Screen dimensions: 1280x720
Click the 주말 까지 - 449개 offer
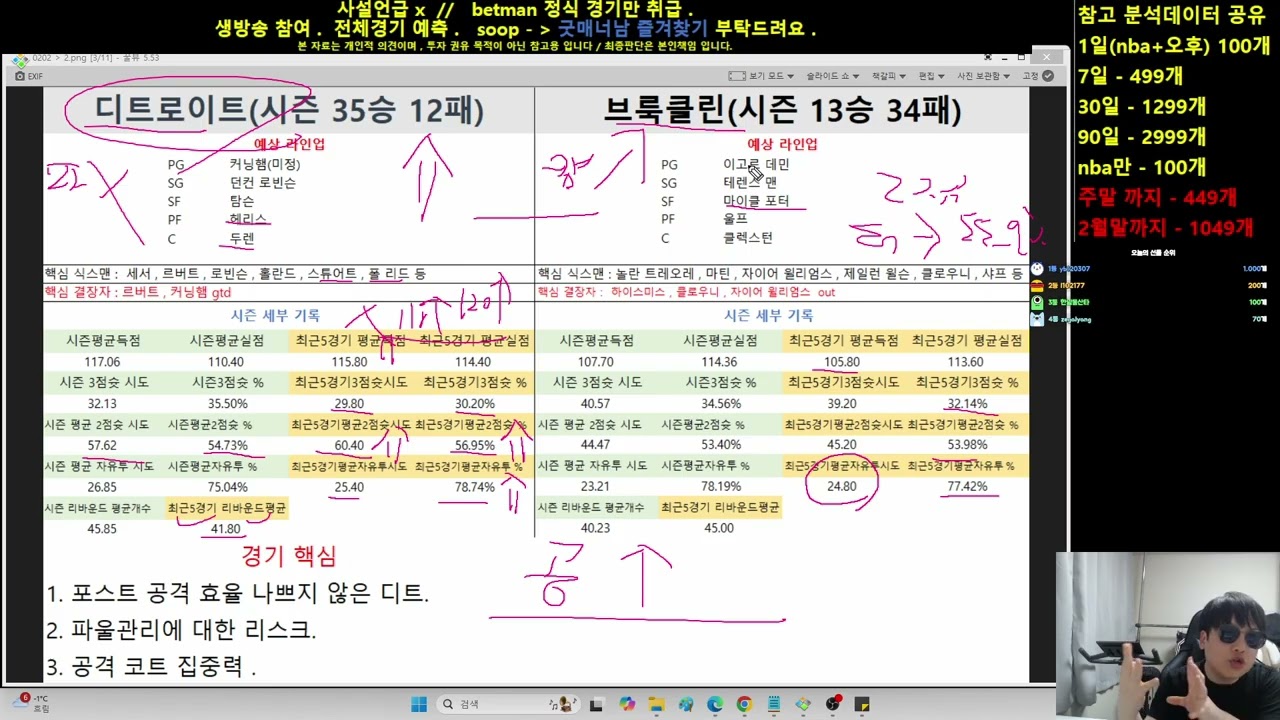[1157, 197]
